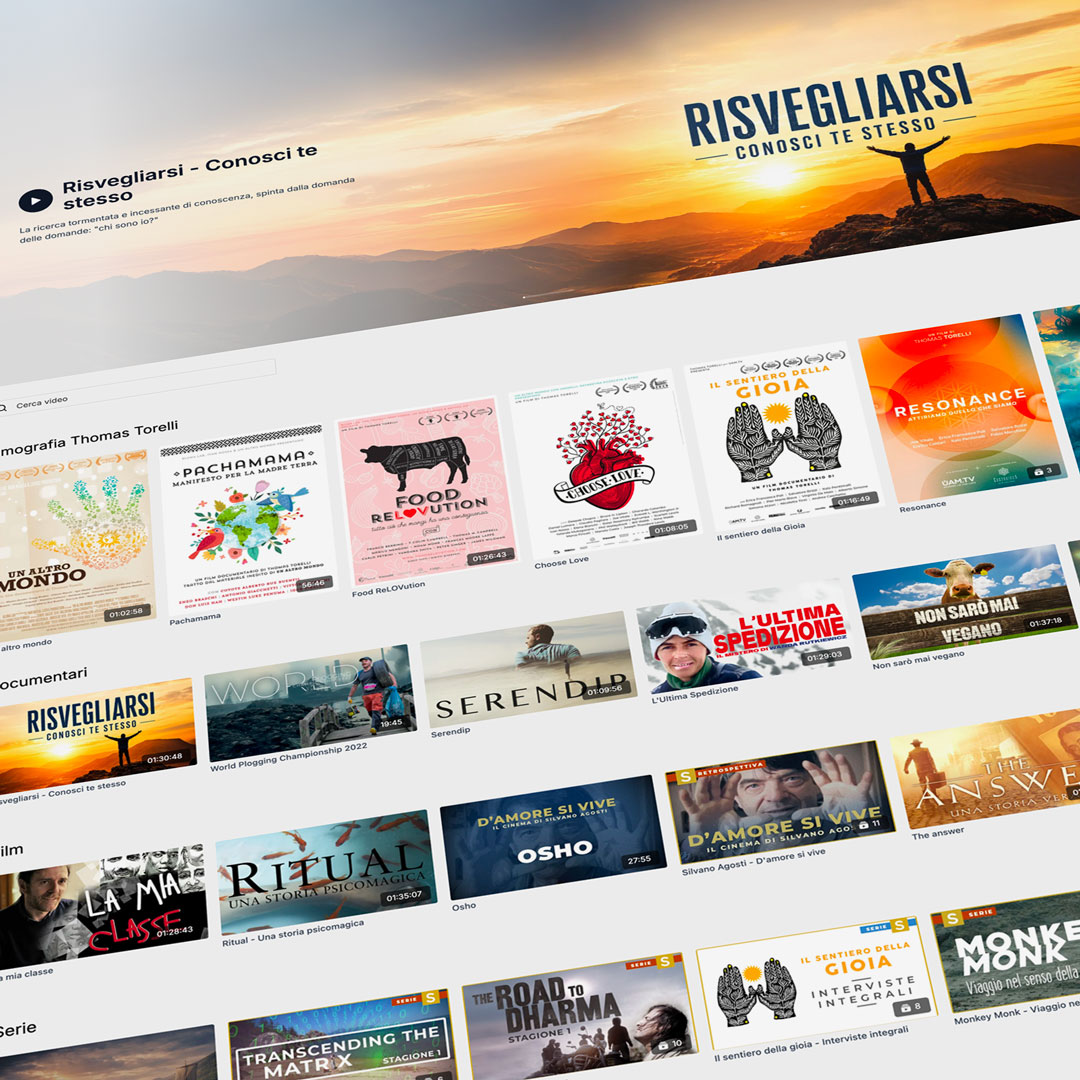
Task: Focus the Cerca video search field
Action: [x=138, y=384]
